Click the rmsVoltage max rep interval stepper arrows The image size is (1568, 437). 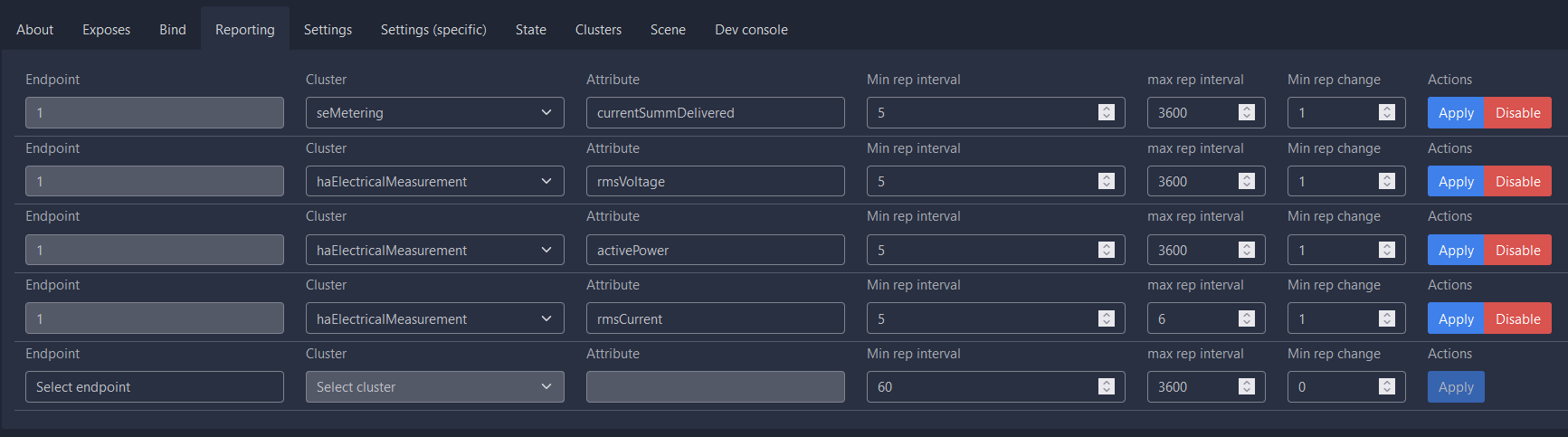1246,181
